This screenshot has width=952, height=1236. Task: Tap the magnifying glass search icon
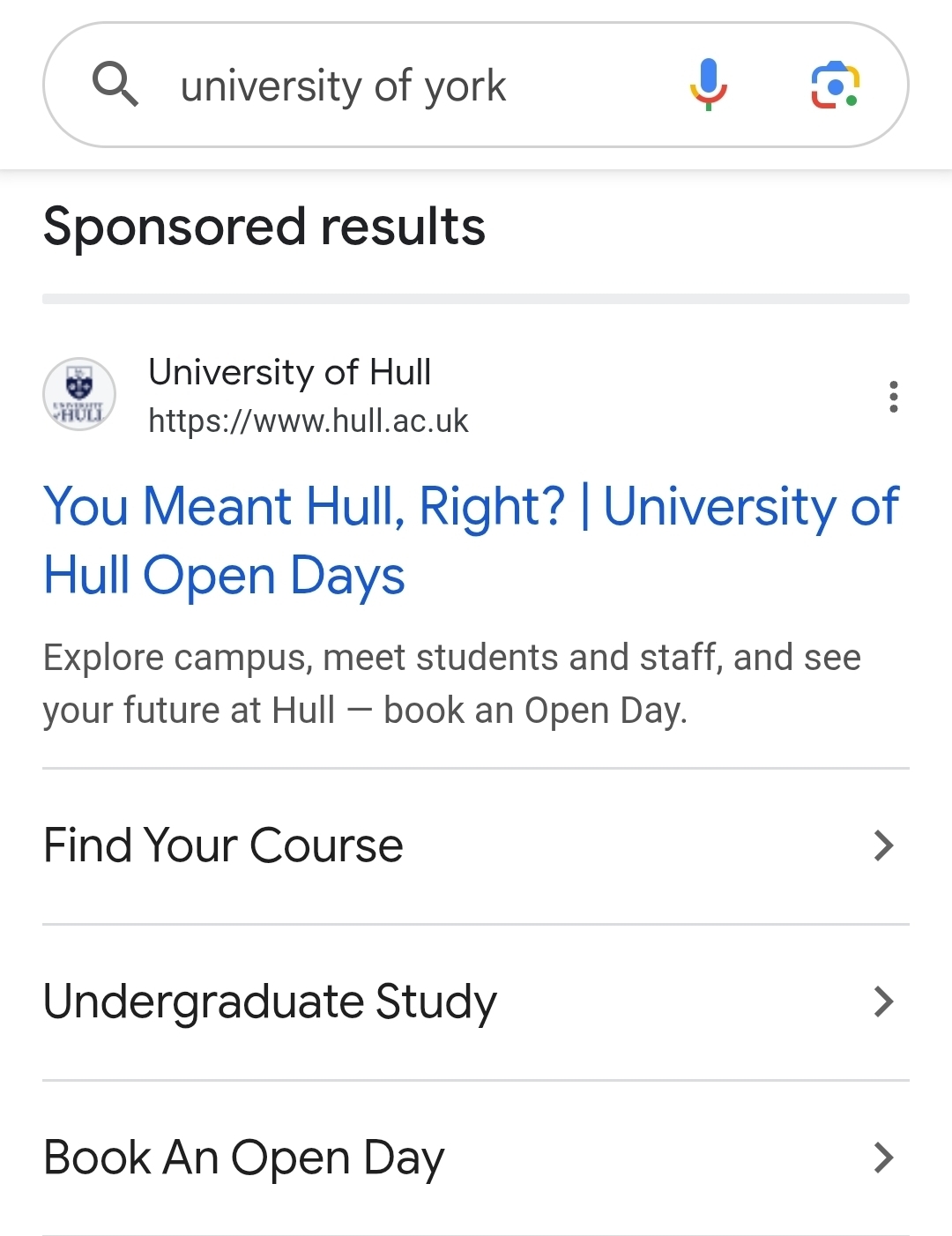pos(115,85)
